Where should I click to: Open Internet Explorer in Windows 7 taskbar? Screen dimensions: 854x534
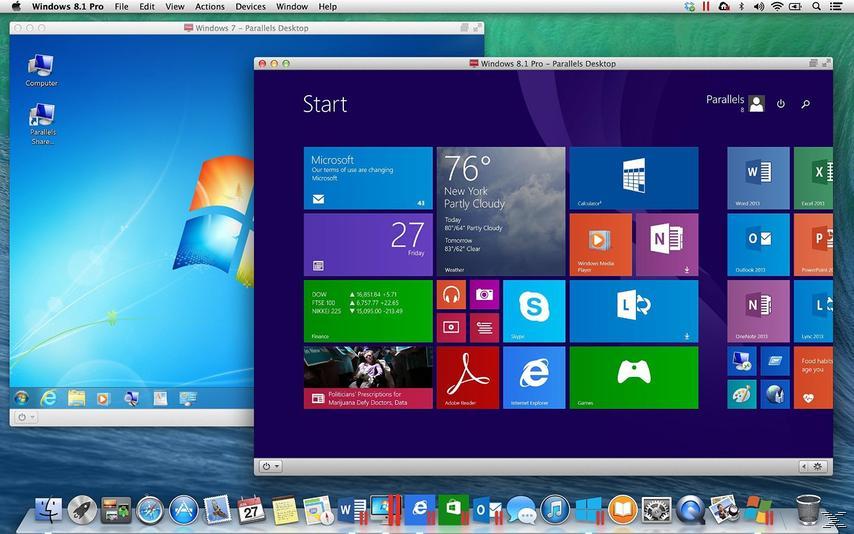tap(48, 398)
